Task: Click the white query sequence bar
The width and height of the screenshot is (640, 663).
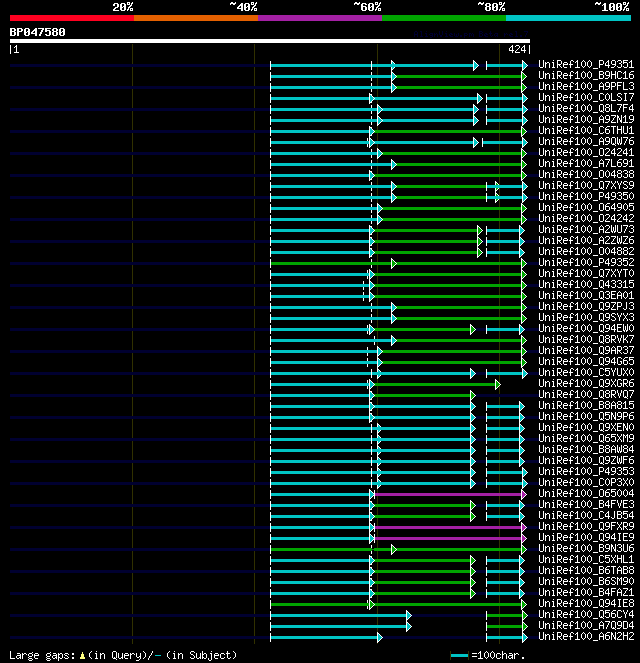Action: click(x=270, y=41)
